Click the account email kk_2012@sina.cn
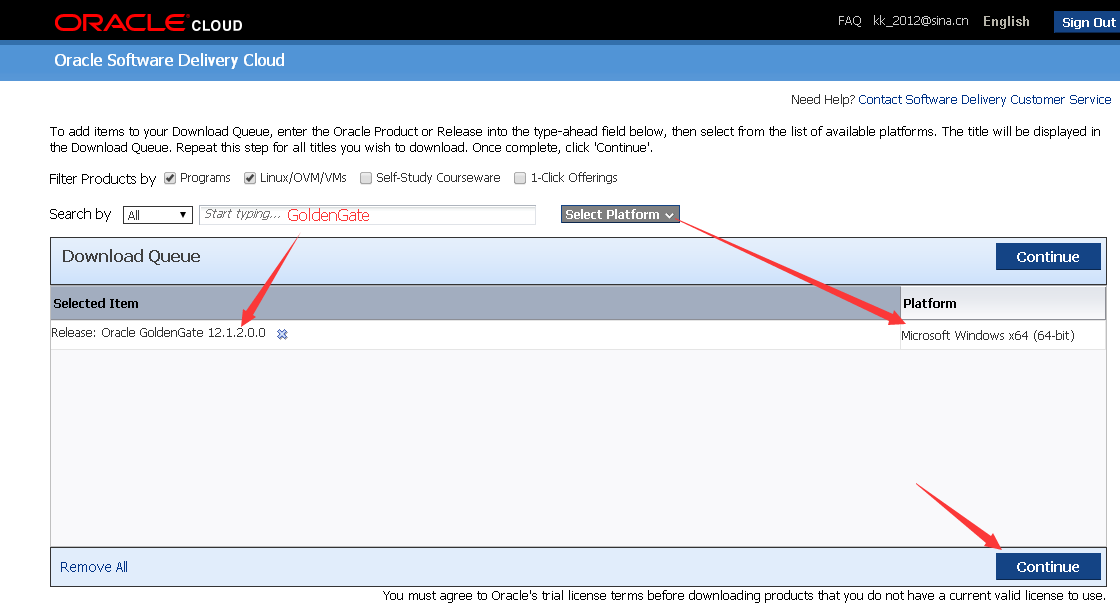This screenshot has height=613, width=1120. click(919, 20)
